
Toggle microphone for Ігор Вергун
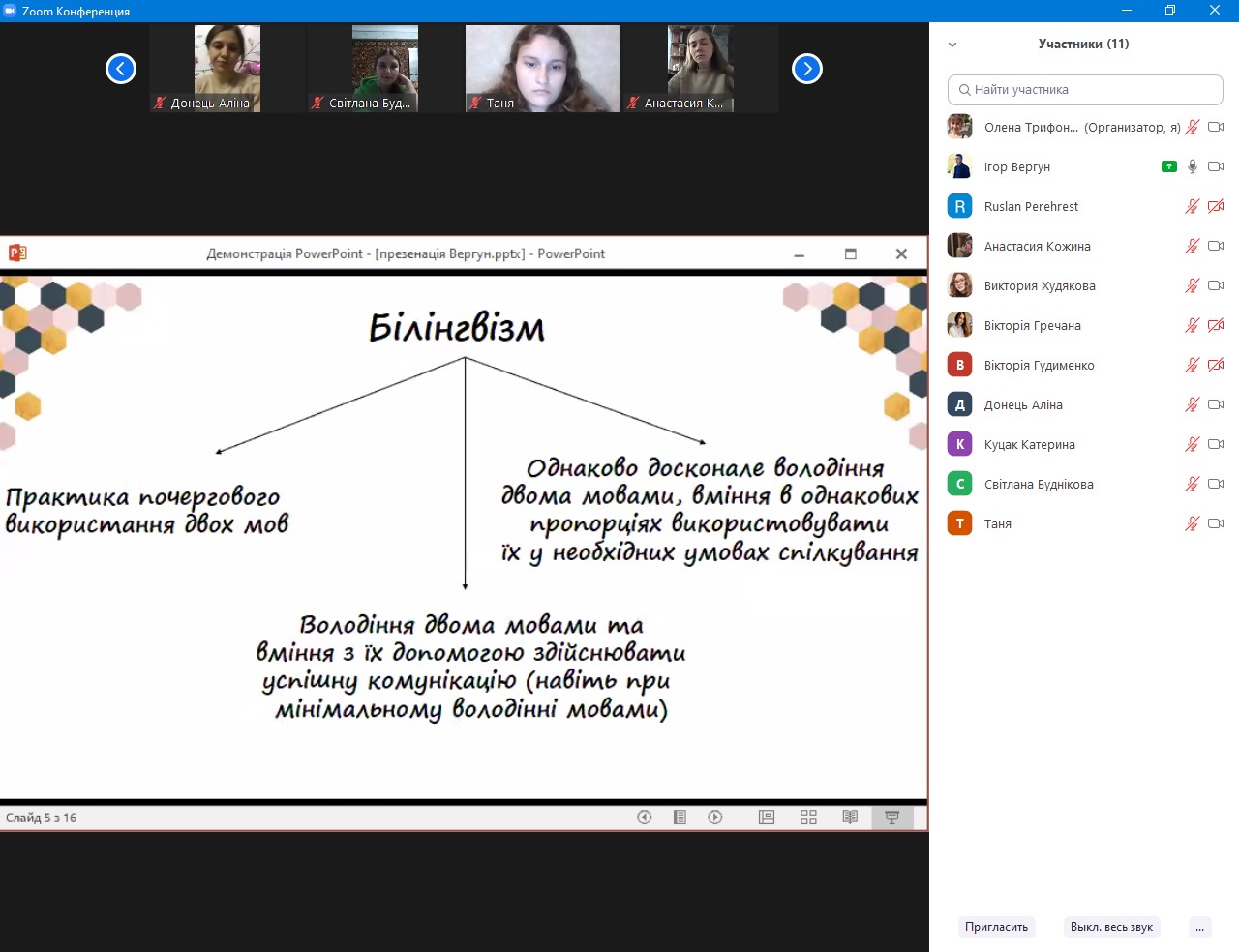tap(1193, 166)
